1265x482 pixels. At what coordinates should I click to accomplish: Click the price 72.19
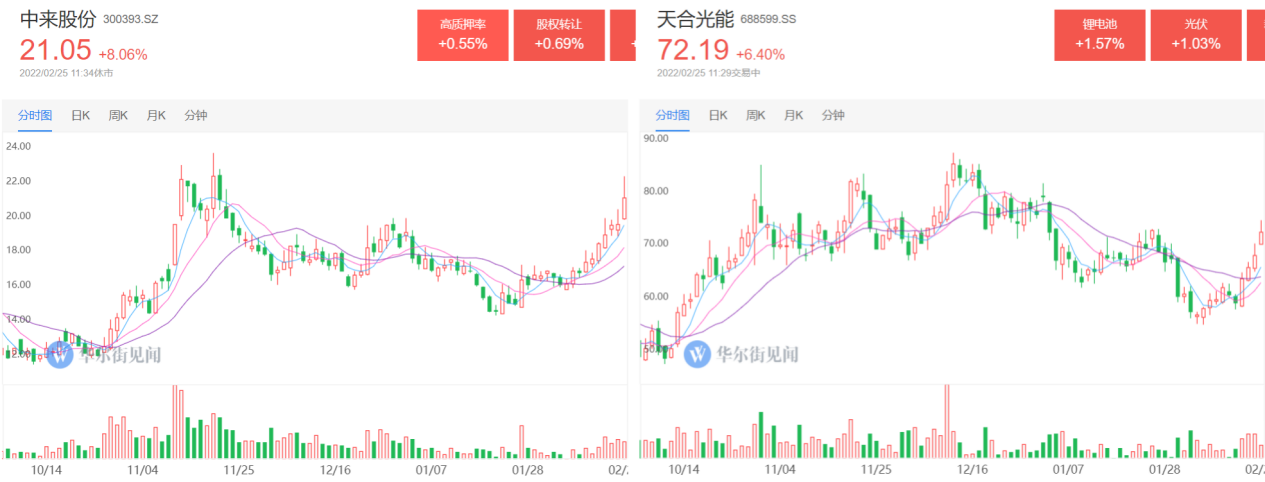coord(693,50)
